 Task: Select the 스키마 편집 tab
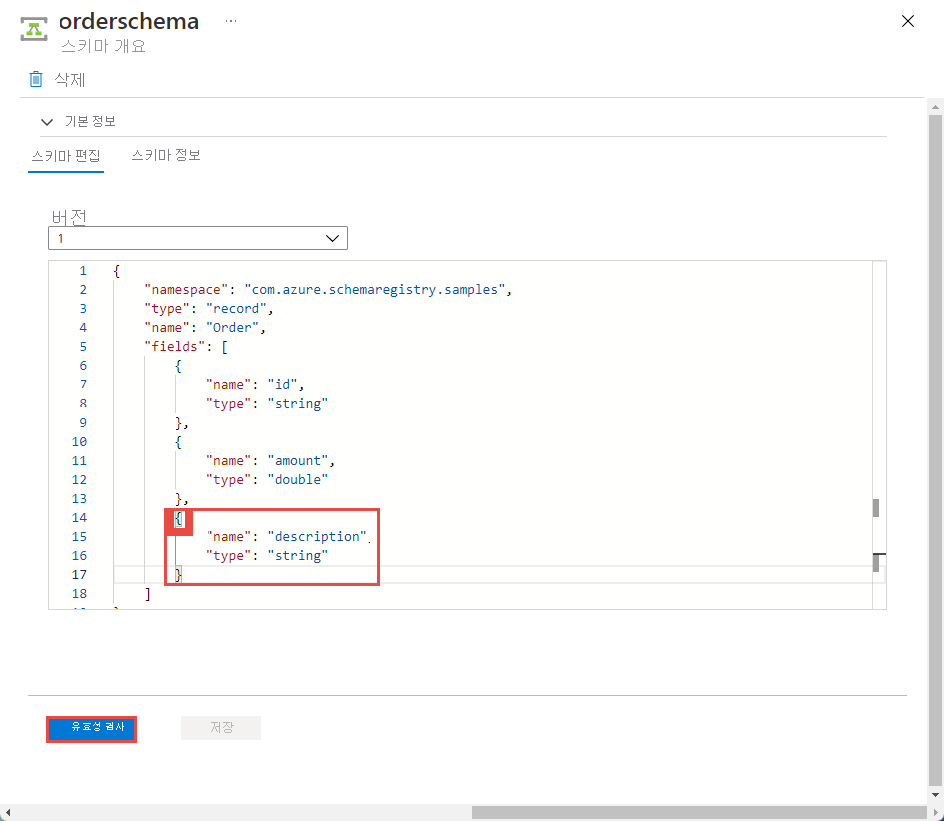[x=66, y=156]
